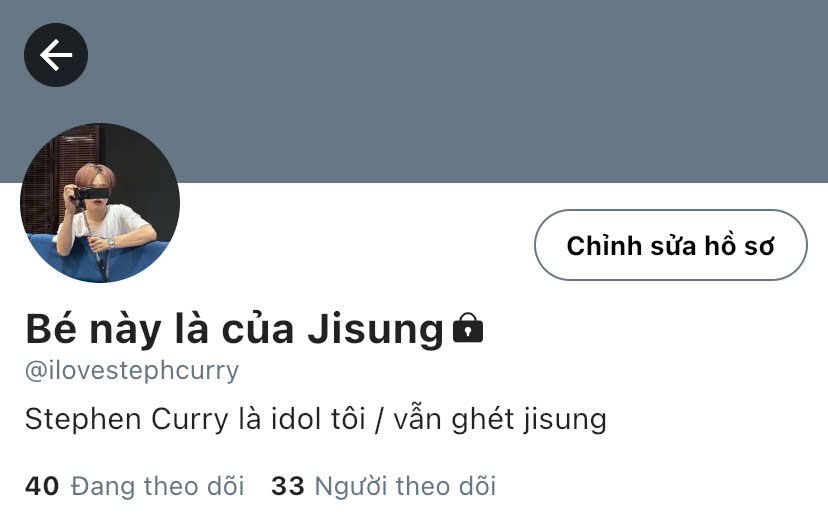The image size is (828, 529).
Task: Click the @ilovestephcurry username handle
Action: [x=132, y=371]
